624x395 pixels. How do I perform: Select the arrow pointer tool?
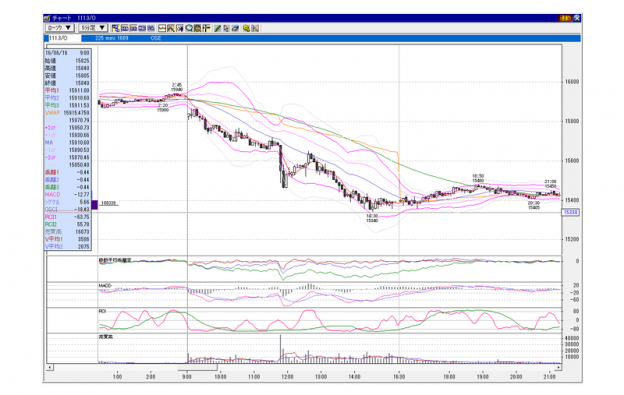click(226, 28)
